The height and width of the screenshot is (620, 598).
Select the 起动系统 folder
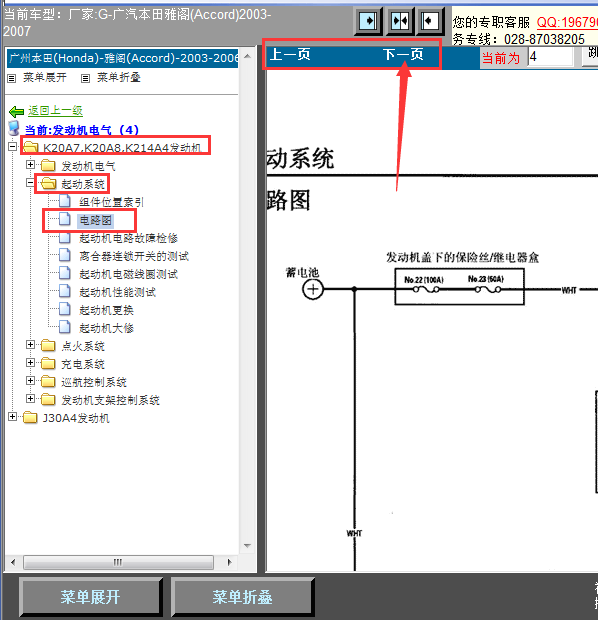pos(83,184)
